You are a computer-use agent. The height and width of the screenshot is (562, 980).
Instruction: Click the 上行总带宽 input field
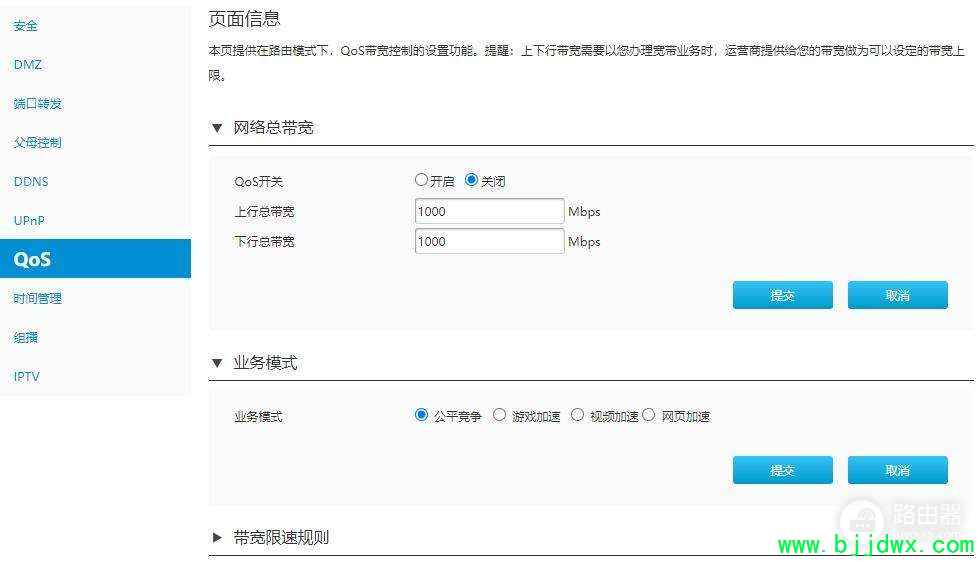489,211
